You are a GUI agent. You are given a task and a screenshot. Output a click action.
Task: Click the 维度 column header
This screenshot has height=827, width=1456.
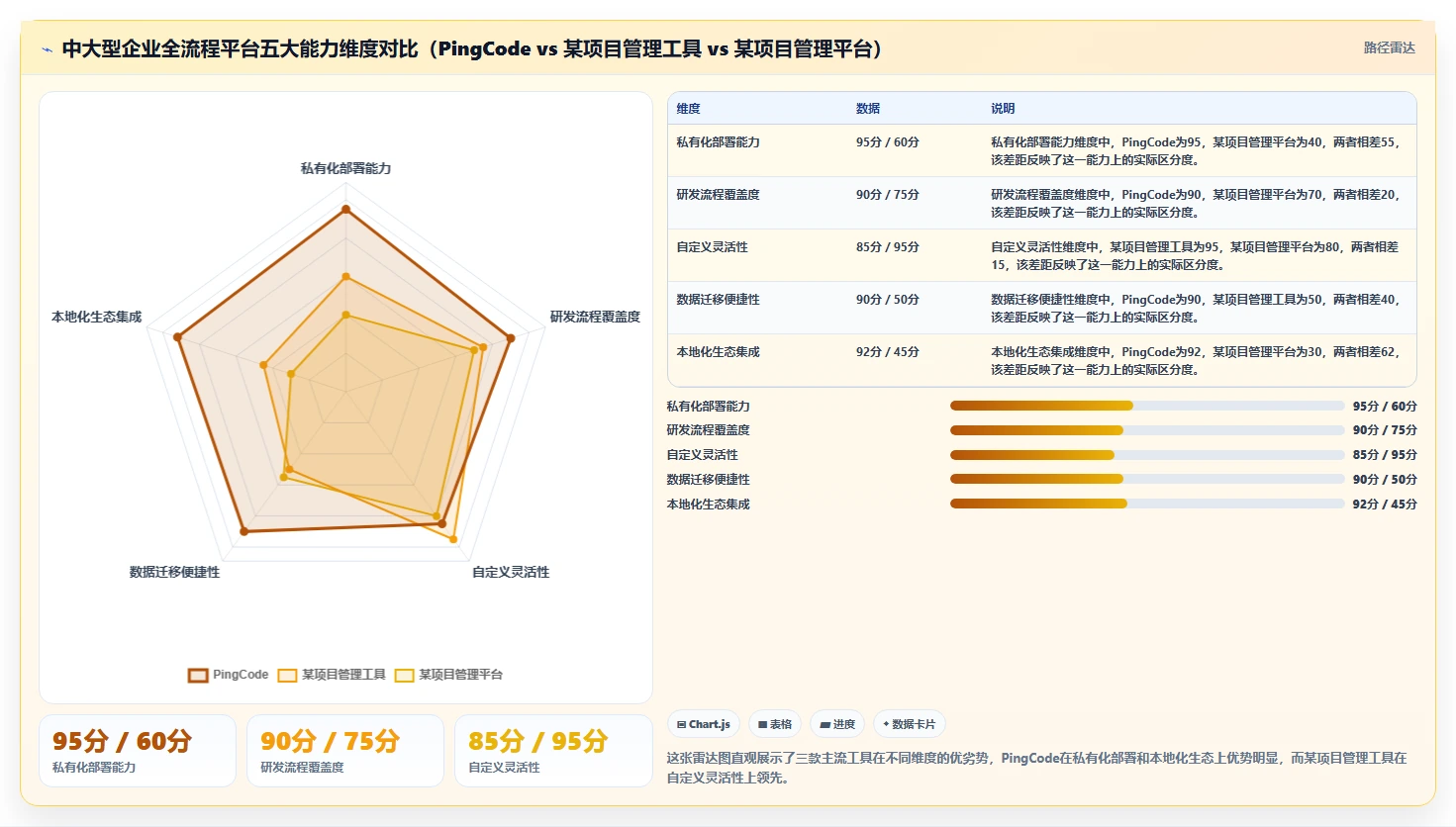click(x=688, y=109)
